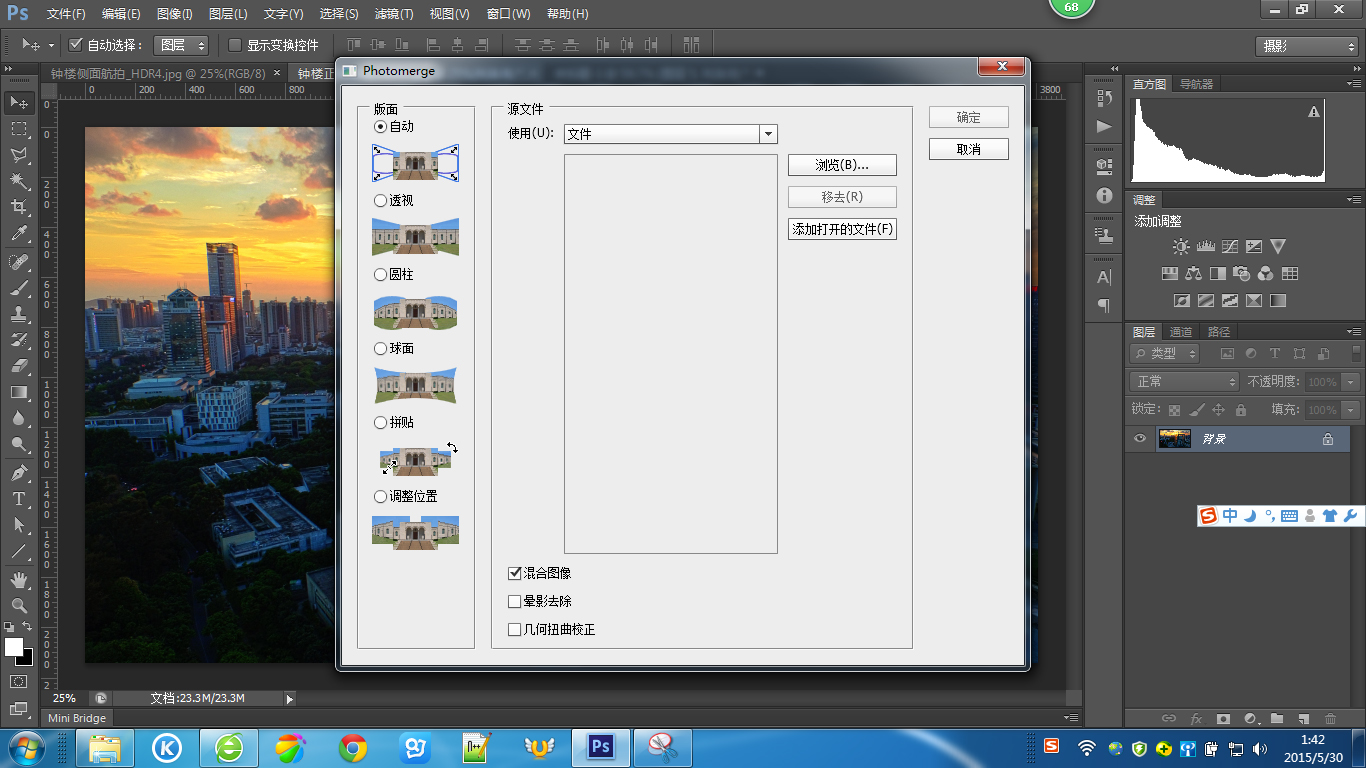Screen dimensions: 1366x768
Task: Switch to the 通道 Channels tab
Action: [x=1181, y=332]
